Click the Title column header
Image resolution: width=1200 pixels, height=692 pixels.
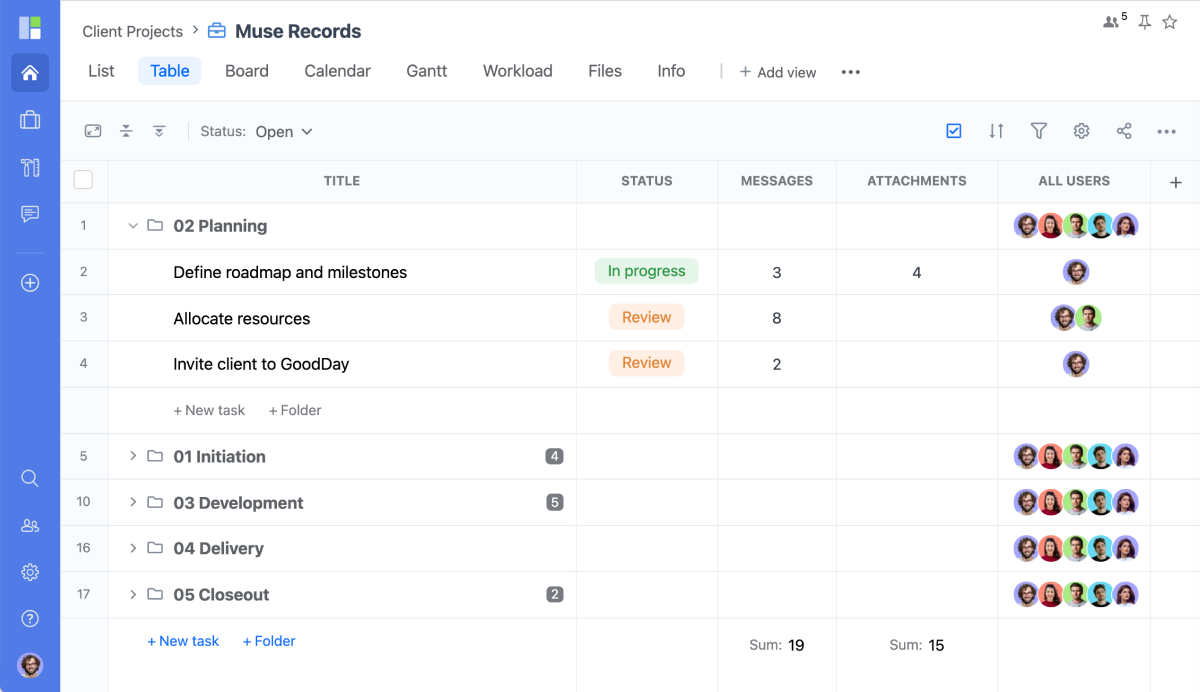[x=342, y=181]
